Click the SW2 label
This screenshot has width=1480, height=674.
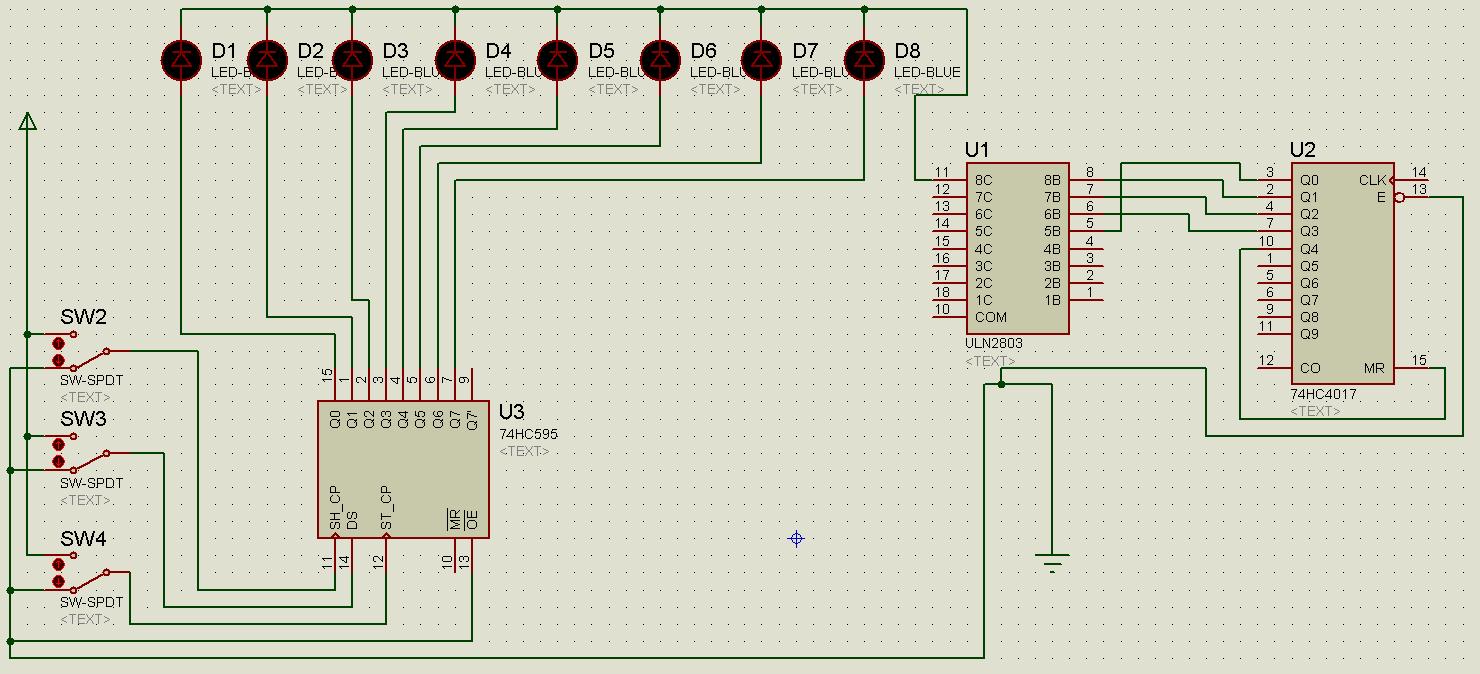tap(83, 317)
